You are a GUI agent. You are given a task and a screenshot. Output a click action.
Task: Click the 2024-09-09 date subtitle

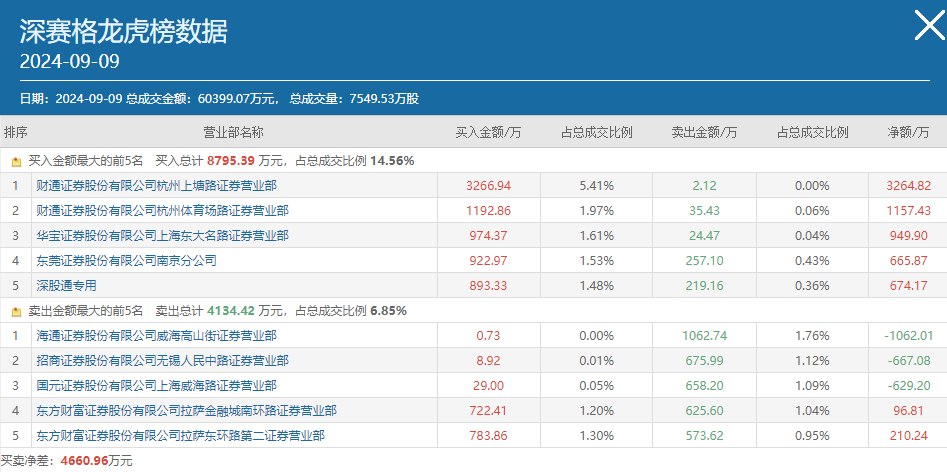pyautogui.click(x=69, y=61)
